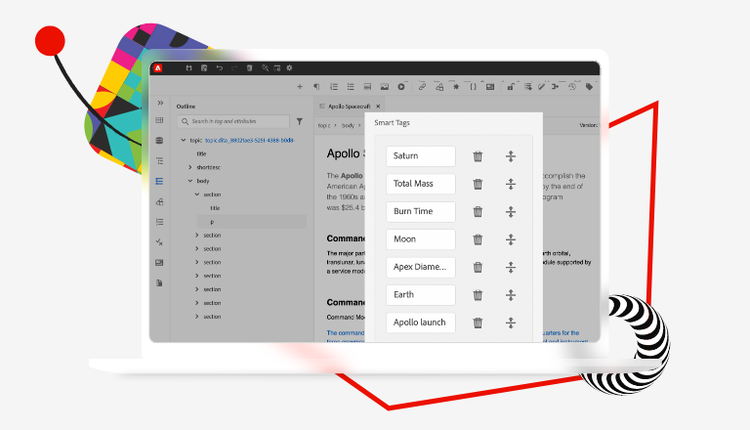Collapse the body node in outline
The height and width of the screenshot is (430, 750).
click(x=190, y=181)
